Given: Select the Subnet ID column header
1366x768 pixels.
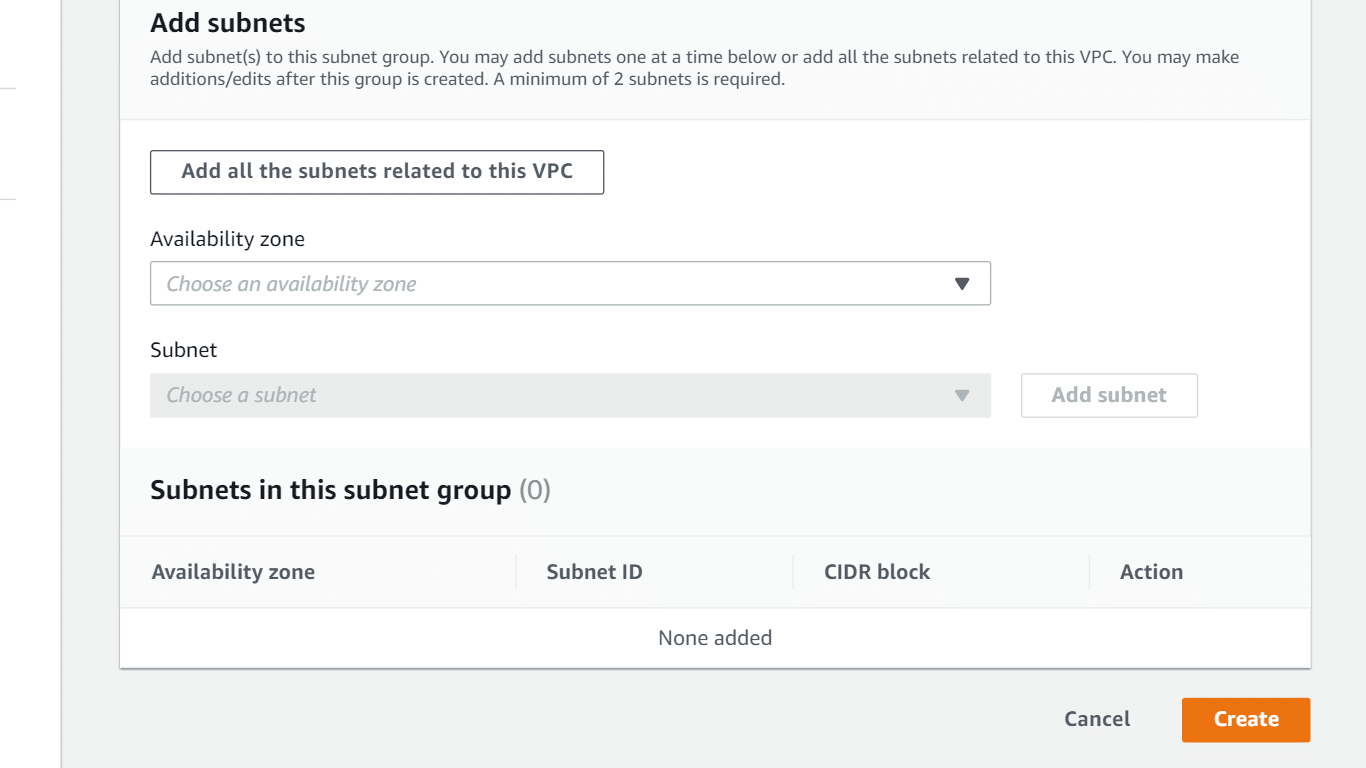Looking at the screenshot, I should click(594, 572).
